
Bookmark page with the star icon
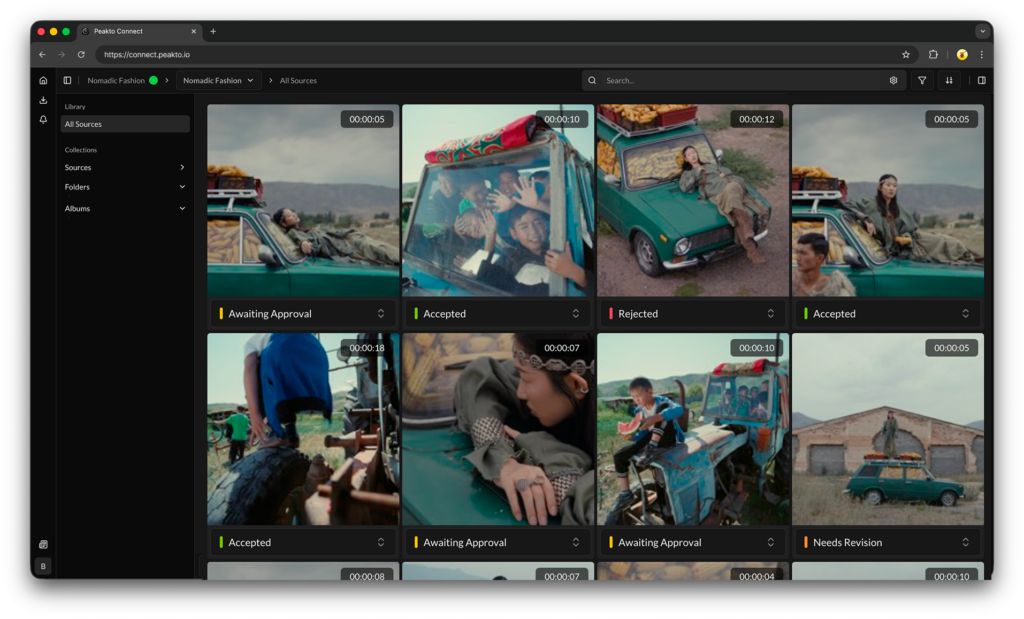(x=906, y=55)
